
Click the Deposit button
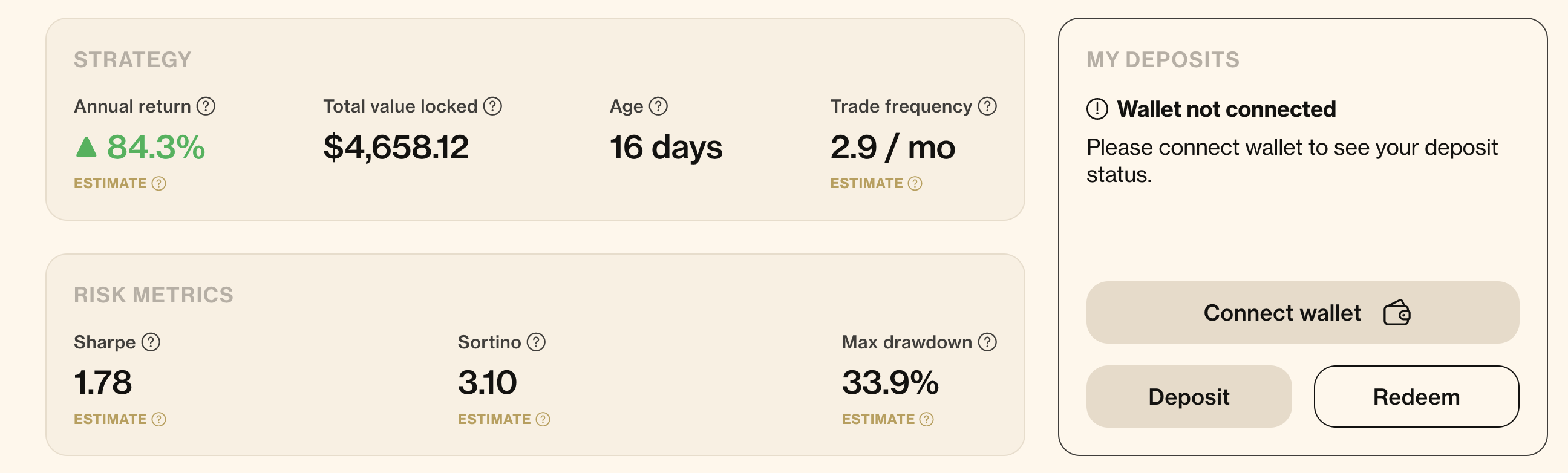click(x=1188, y=396)
